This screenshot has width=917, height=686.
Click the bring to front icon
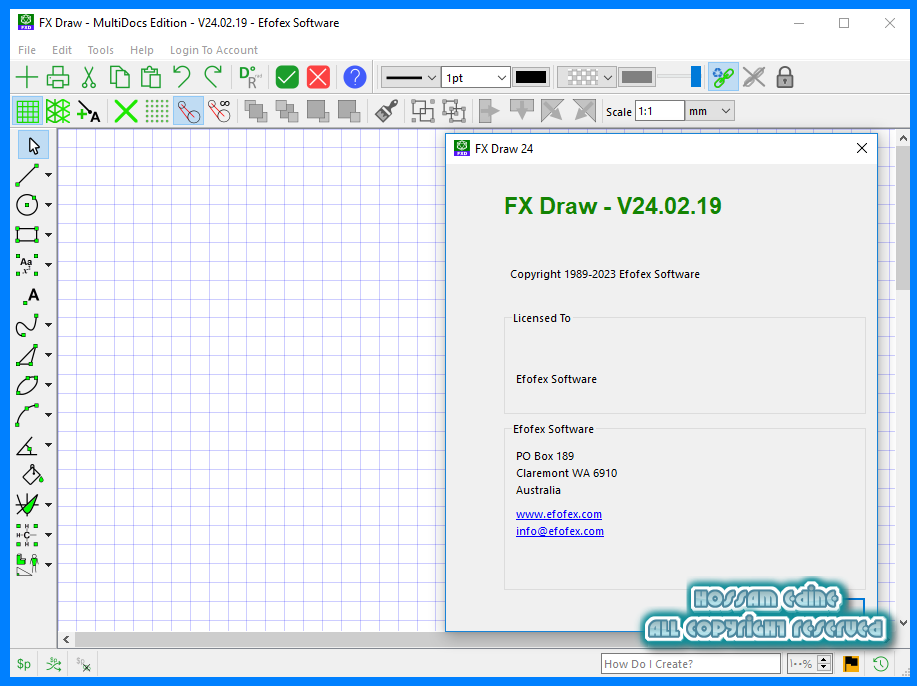256,111
